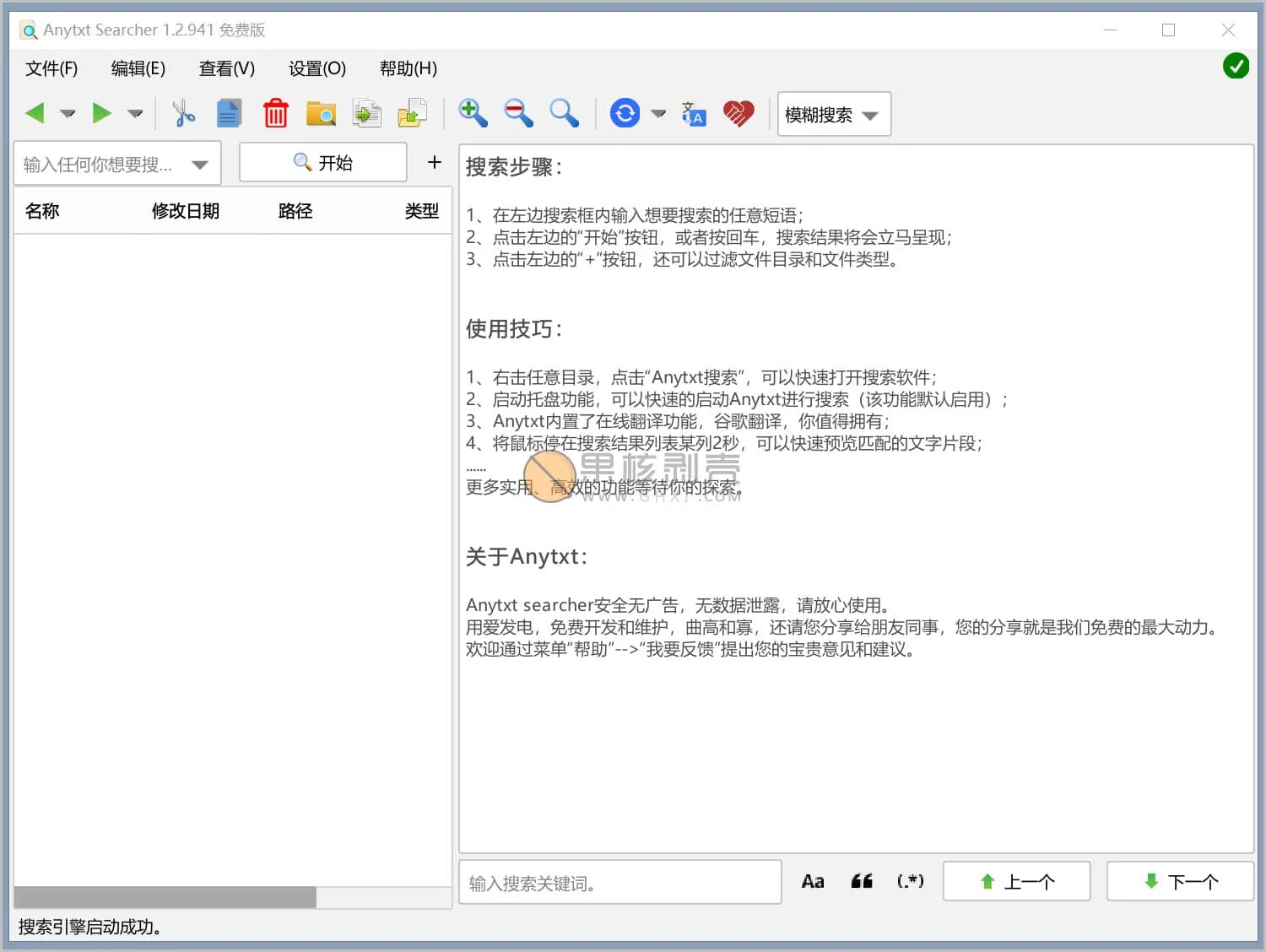Click the results horizontal scrollbar
1266x952 pixels.
(x=165, y=897)
